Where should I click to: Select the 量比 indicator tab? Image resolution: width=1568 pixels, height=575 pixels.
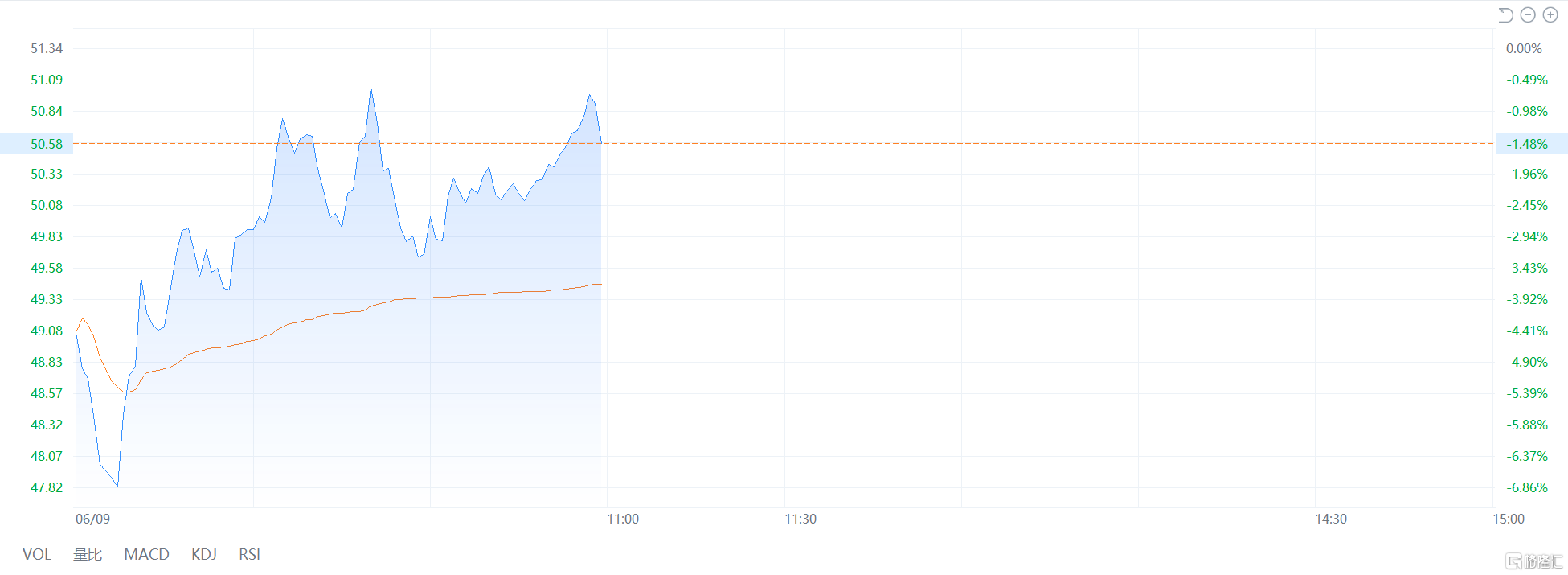[x=88, y=554]
